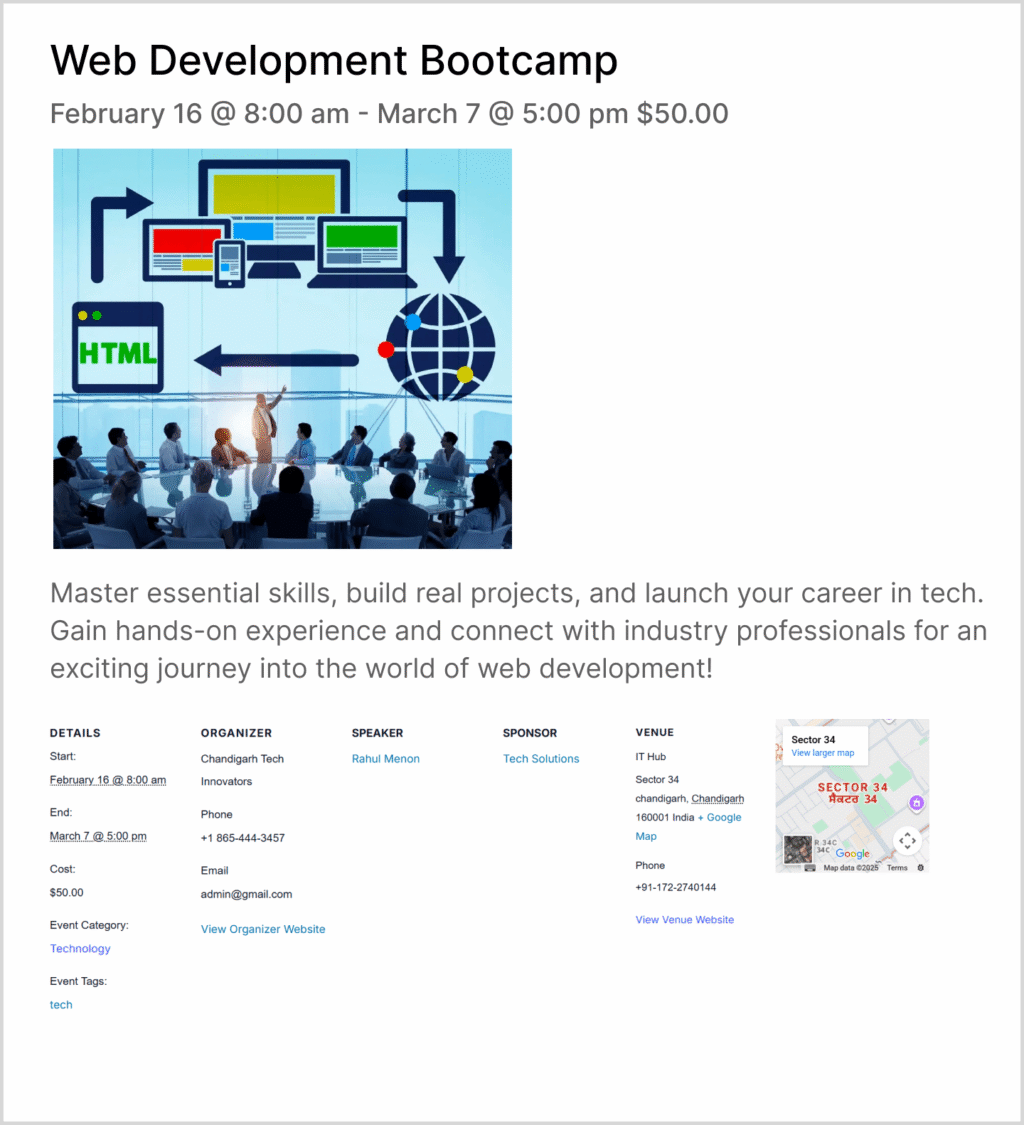1024x1125 pixels.
Task: Click the map camera controls button
Action: coord(906,841)
